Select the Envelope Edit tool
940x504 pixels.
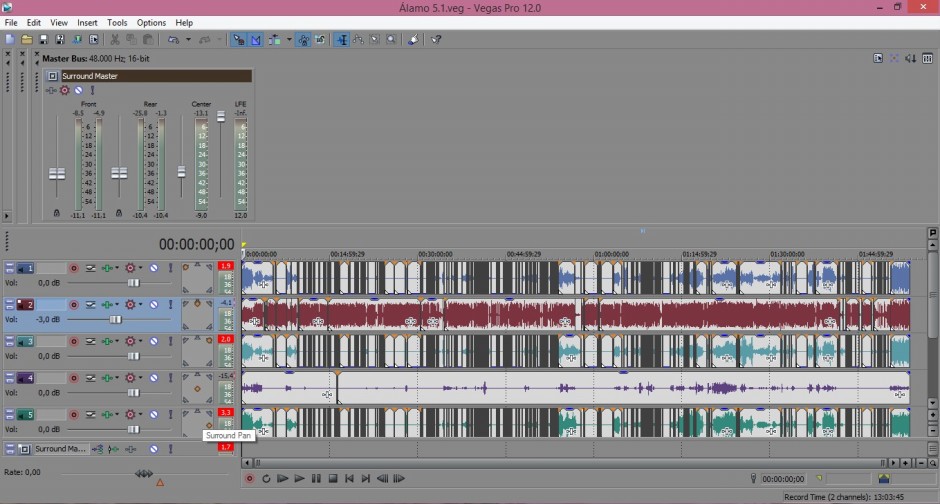(x=358, y=40)
